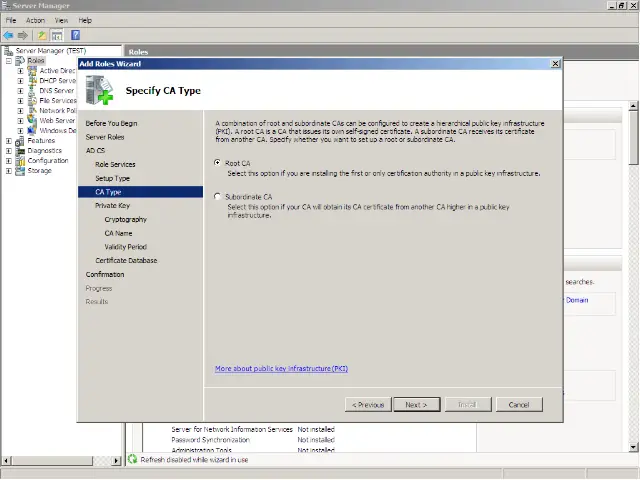The image size is (640, 480).
Task: Select the Subordinate CA radio button
Action: [x=219, y=197]
